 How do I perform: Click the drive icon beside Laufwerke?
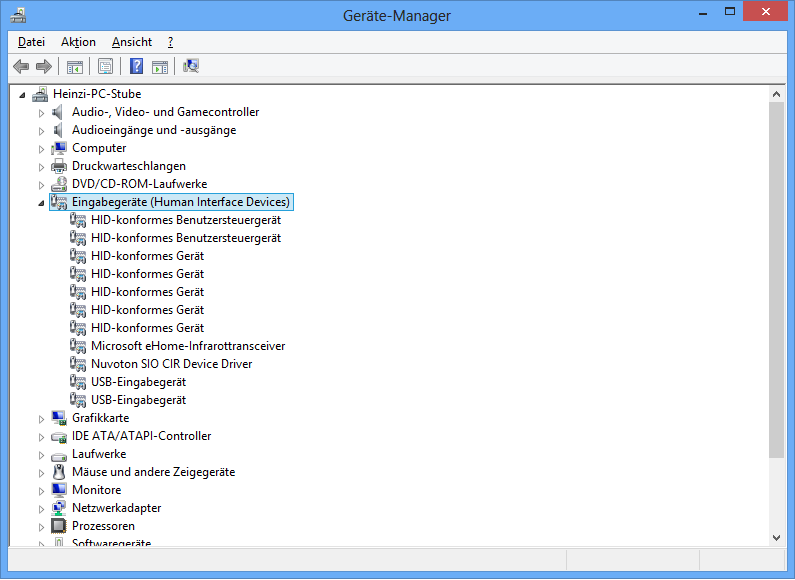coord(59,455)
